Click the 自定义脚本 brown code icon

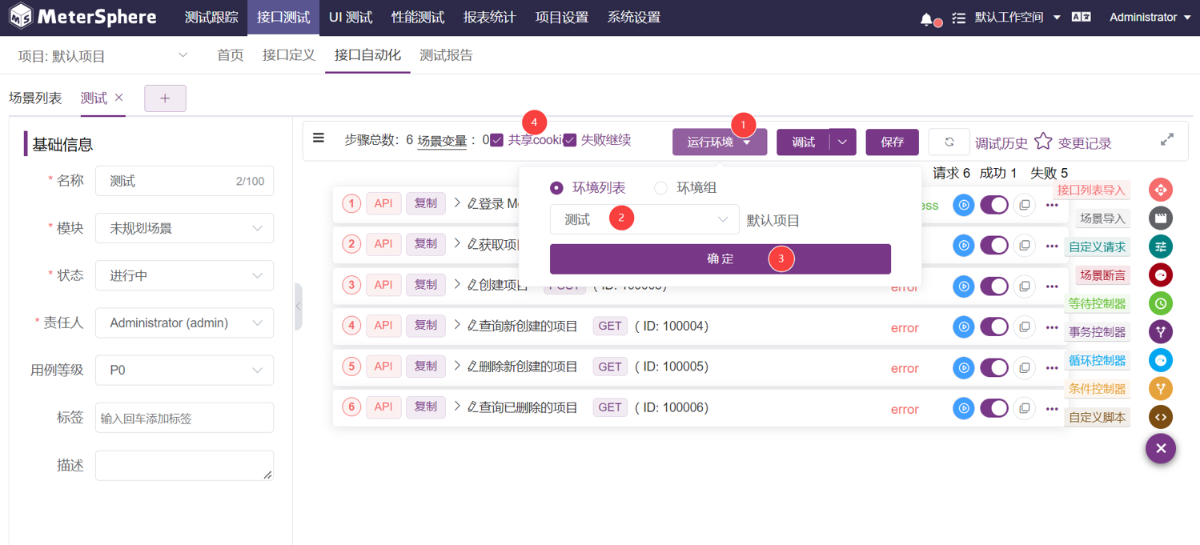pos(1160,417)
